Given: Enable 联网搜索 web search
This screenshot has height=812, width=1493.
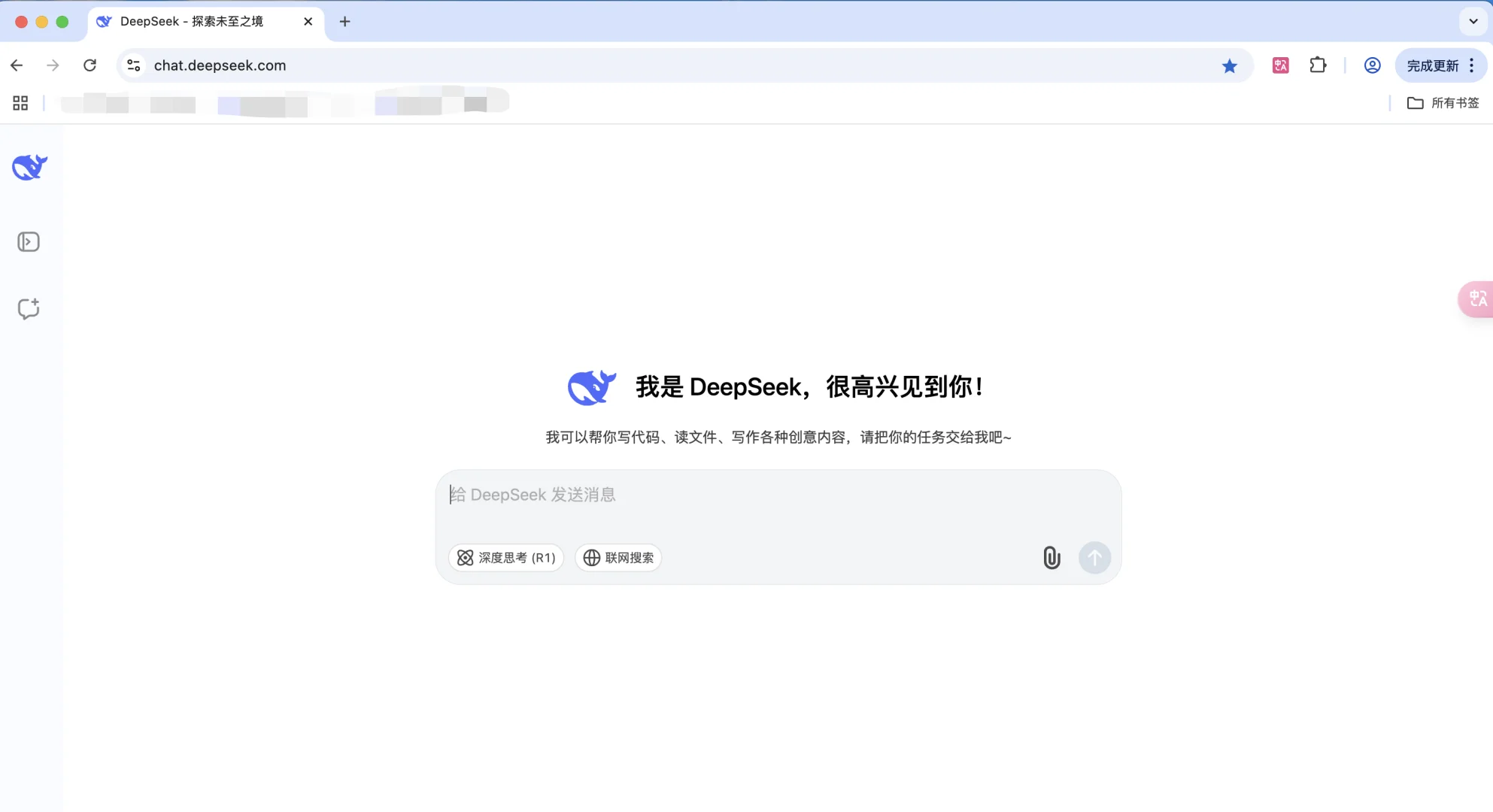Looking at the screenshot, I should point(618,558).
